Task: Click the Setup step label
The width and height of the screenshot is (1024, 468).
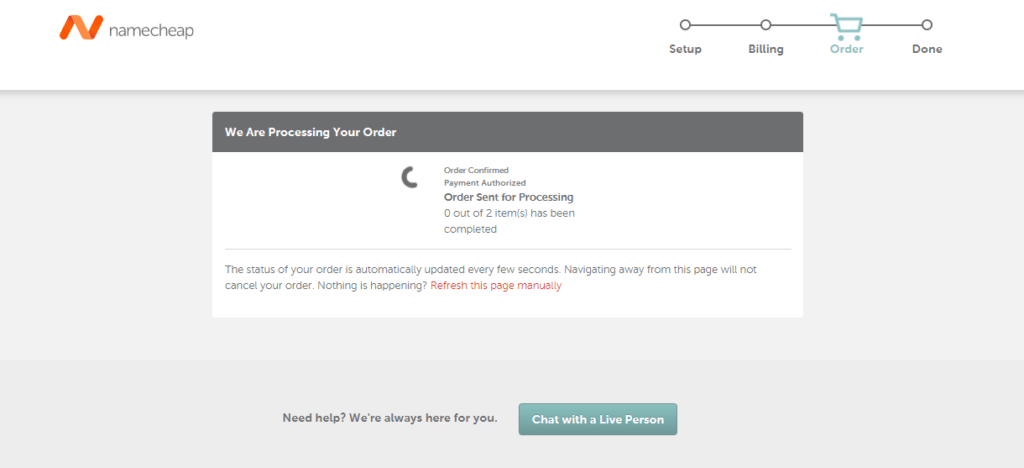Action: tap(685, 49)
